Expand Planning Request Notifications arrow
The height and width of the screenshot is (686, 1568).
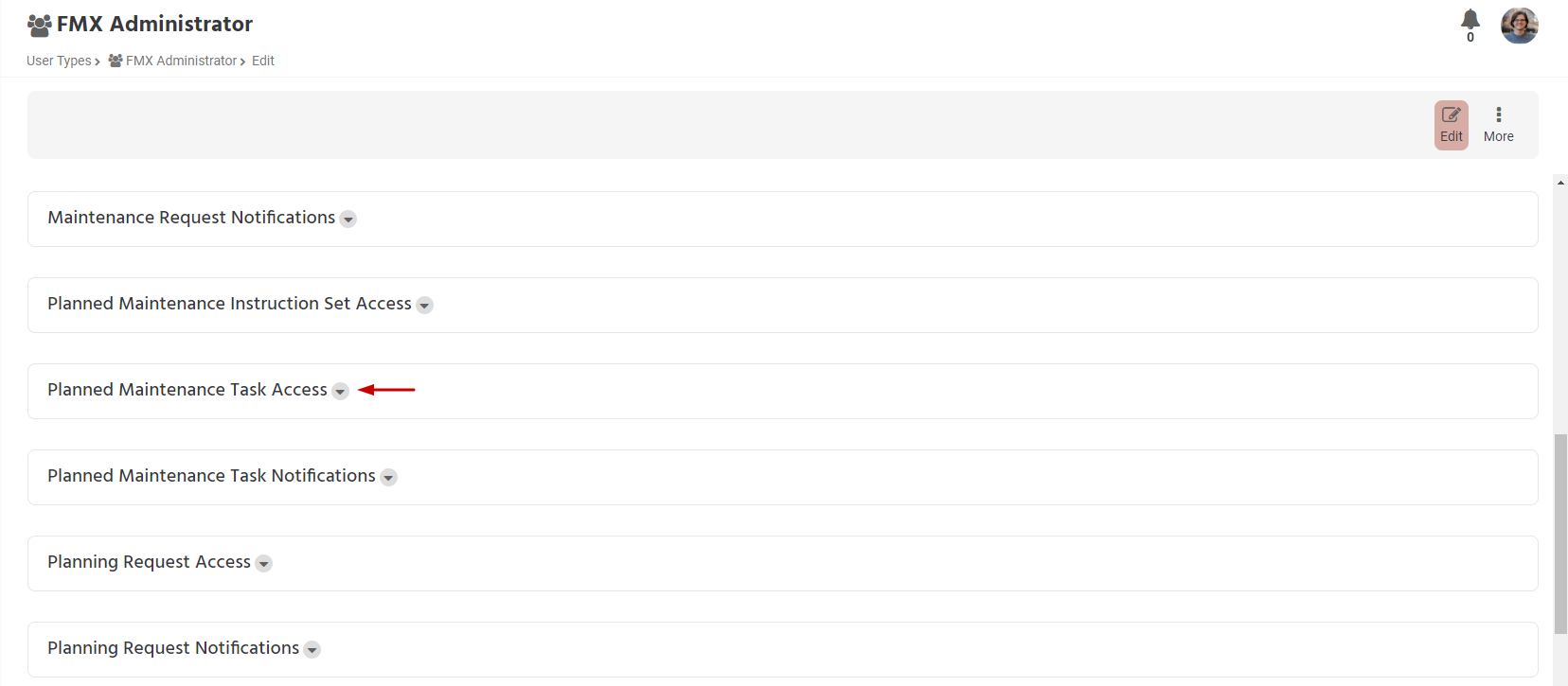coord(312,650)
